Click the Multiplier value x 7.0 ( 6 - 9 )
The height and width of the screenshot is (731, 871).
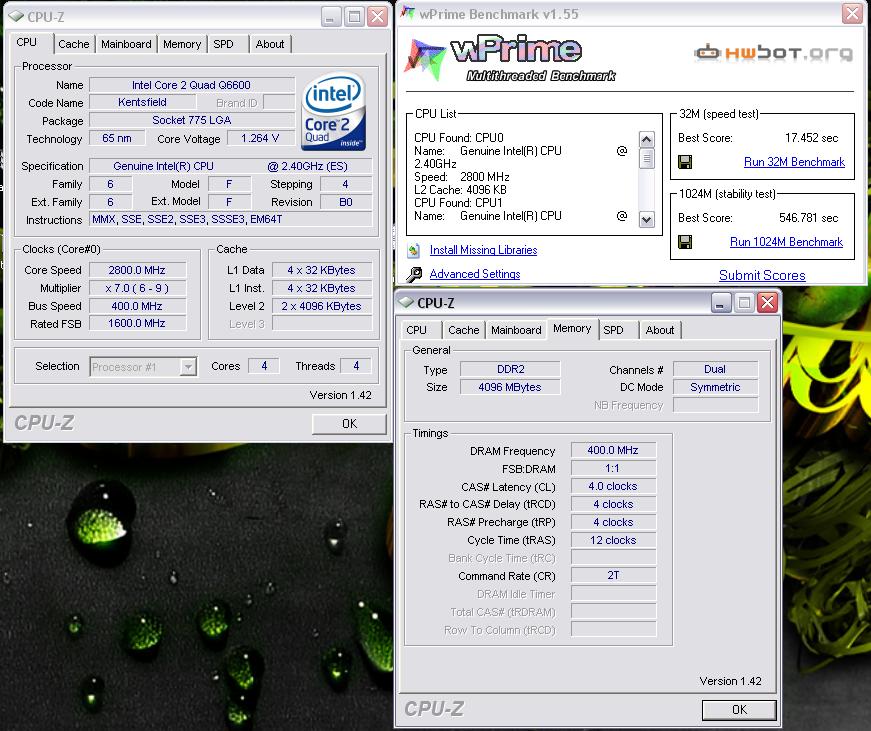[x=137, y=288]
